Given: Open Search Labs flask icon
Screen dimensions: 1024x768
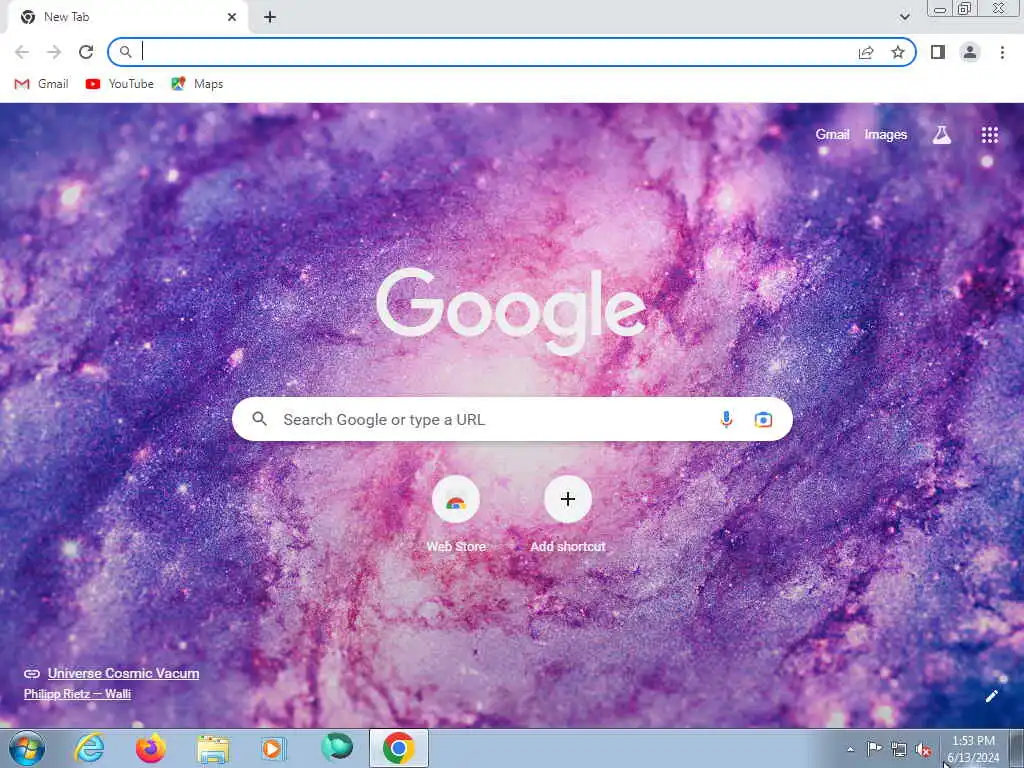Looking at the screenshot, I should click(x=941, y=135).
